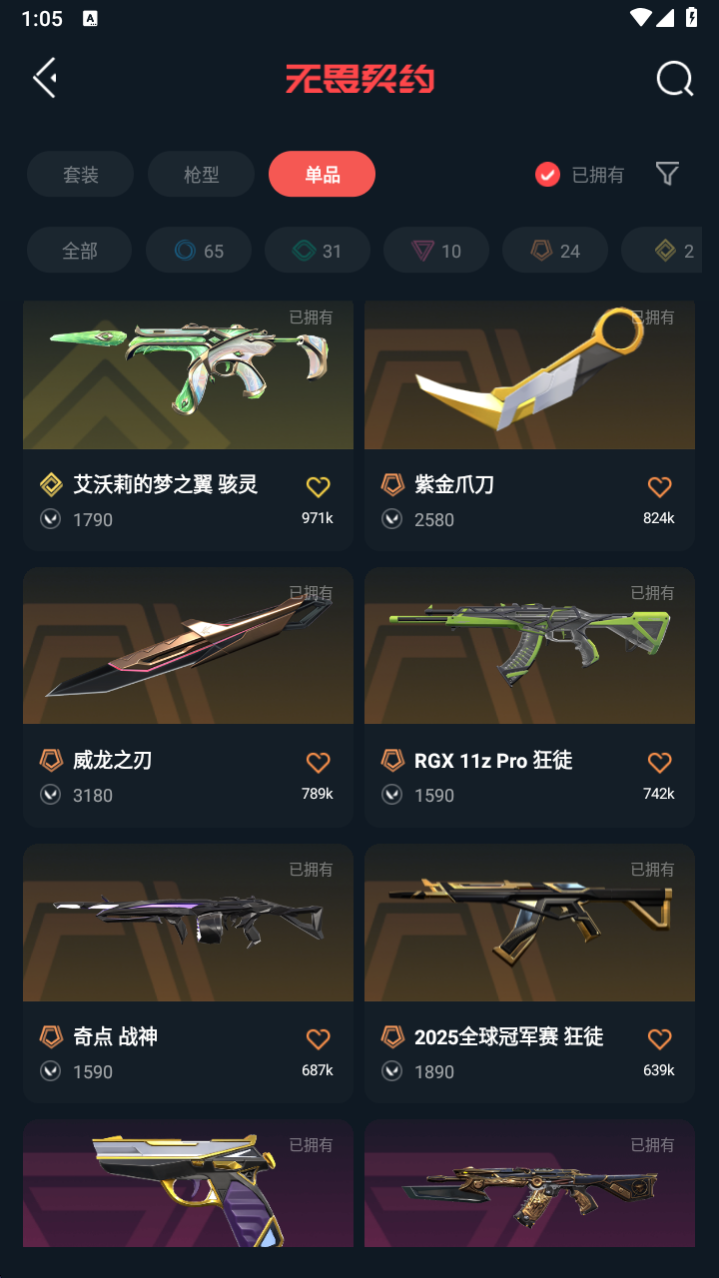
Task: Favorite 威龙之刃 with its heart icon
Action: (318, 763)
